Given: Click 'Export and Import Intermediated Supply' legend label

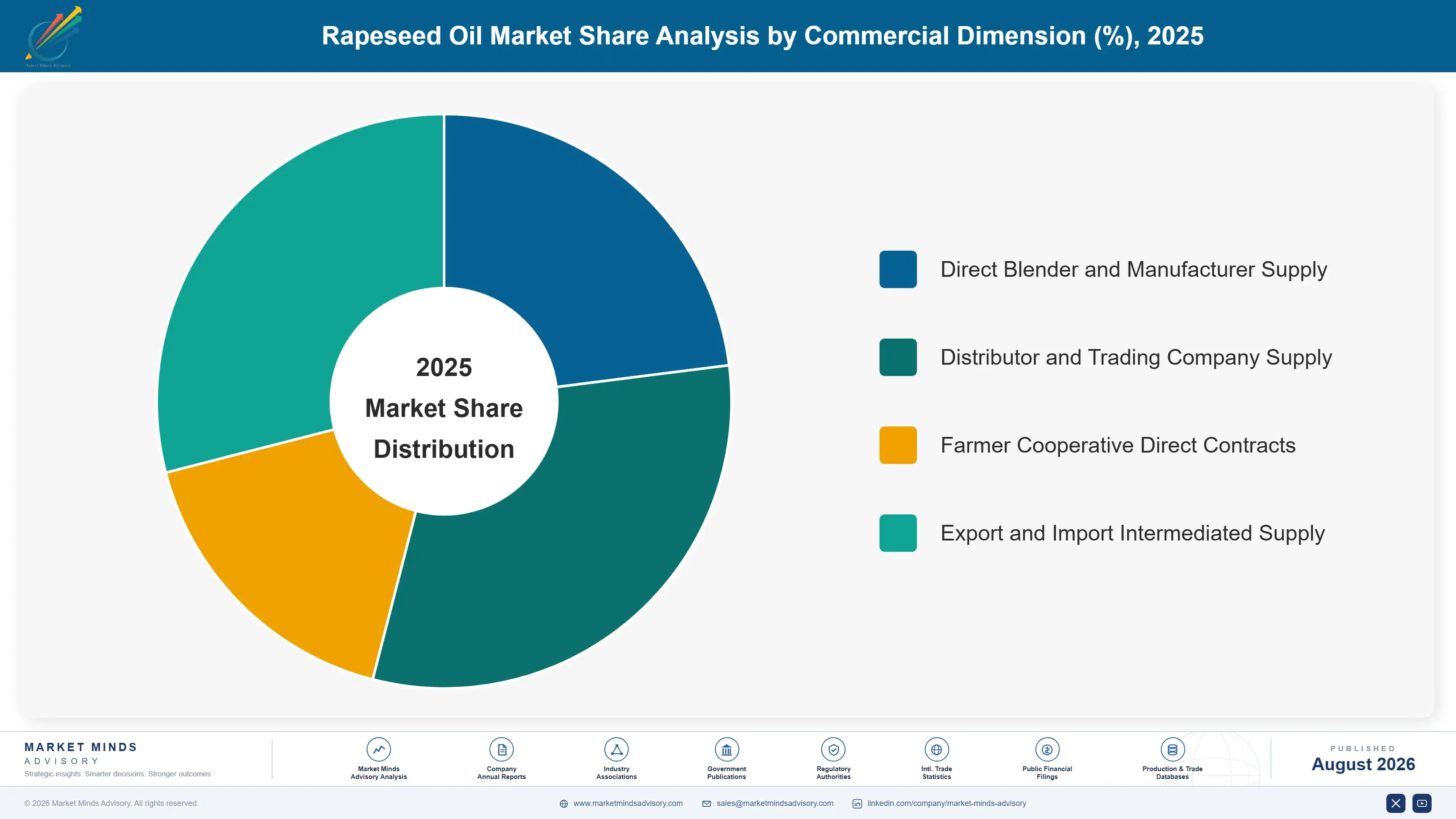Looking at the screenshot, I should point(1132,534).
